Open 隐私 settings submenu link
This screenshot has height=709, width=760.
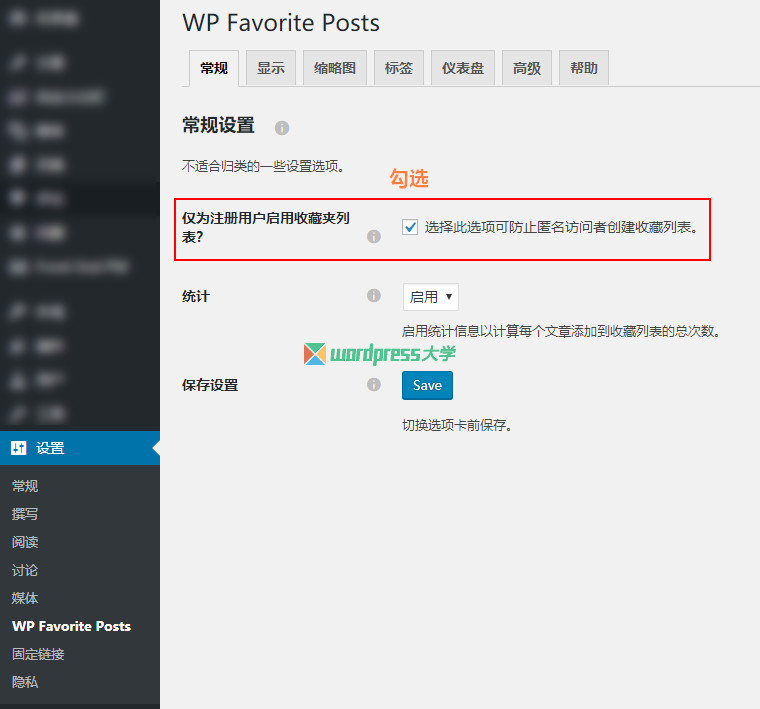coord(25,682)
